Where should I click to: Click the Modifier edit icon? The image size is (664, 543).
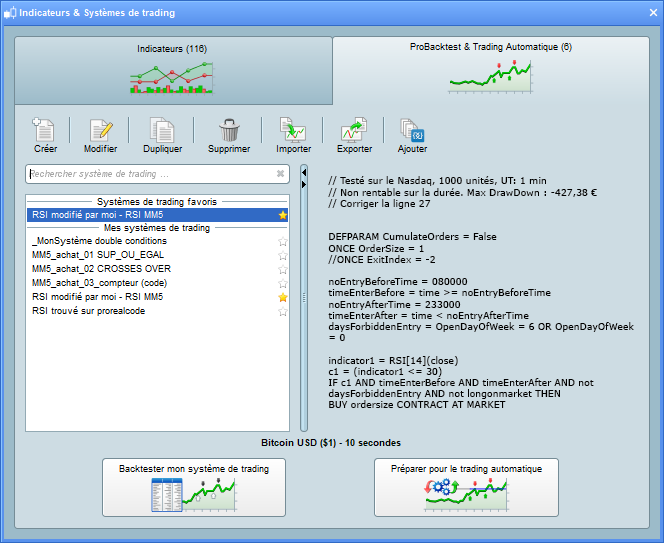click(101, 130)
